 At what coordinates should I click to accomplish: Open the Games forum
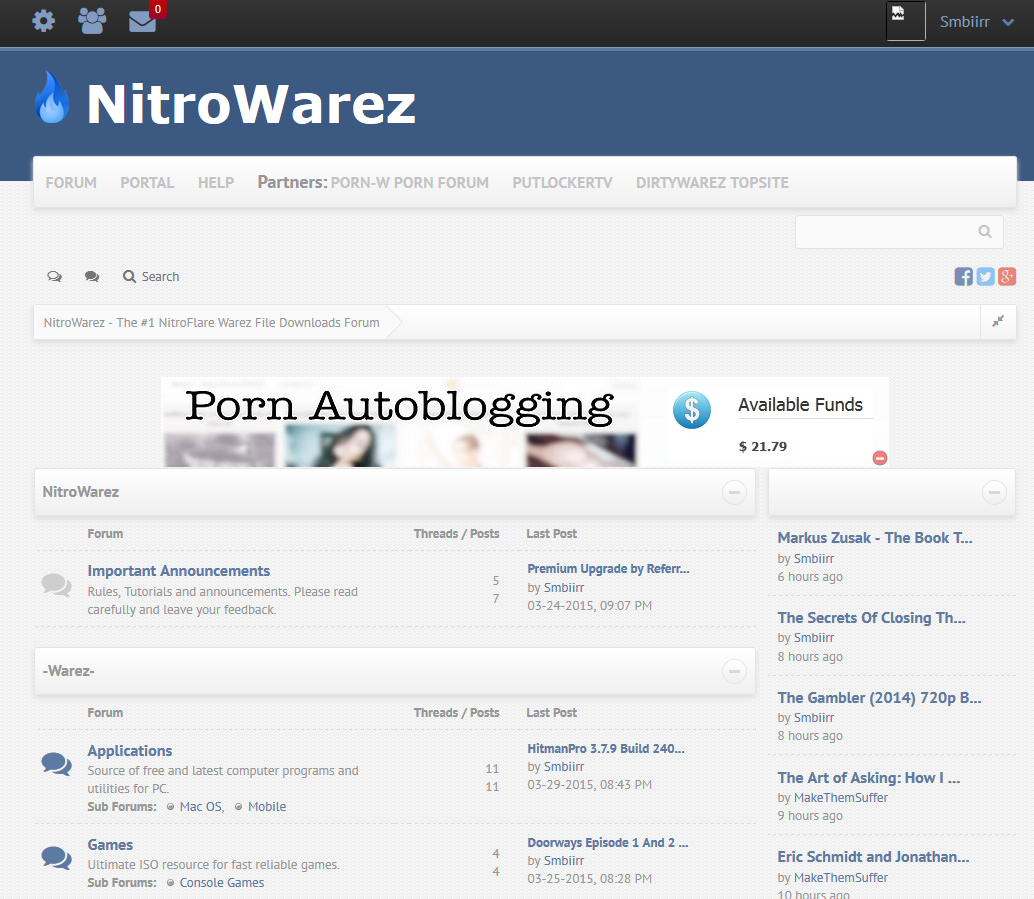click(x=110, y=845)
